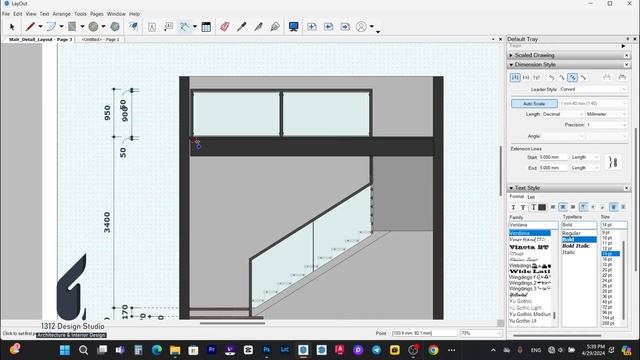Open Chrome from the taskbar
640x360 pixels.
pos(433,350)
